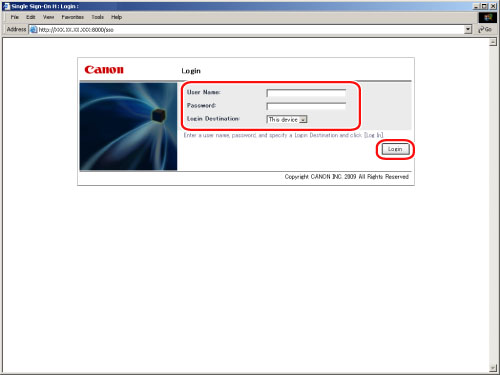Open the Help menu
Screen dimensions: 500x375
(x=116, y=17)
